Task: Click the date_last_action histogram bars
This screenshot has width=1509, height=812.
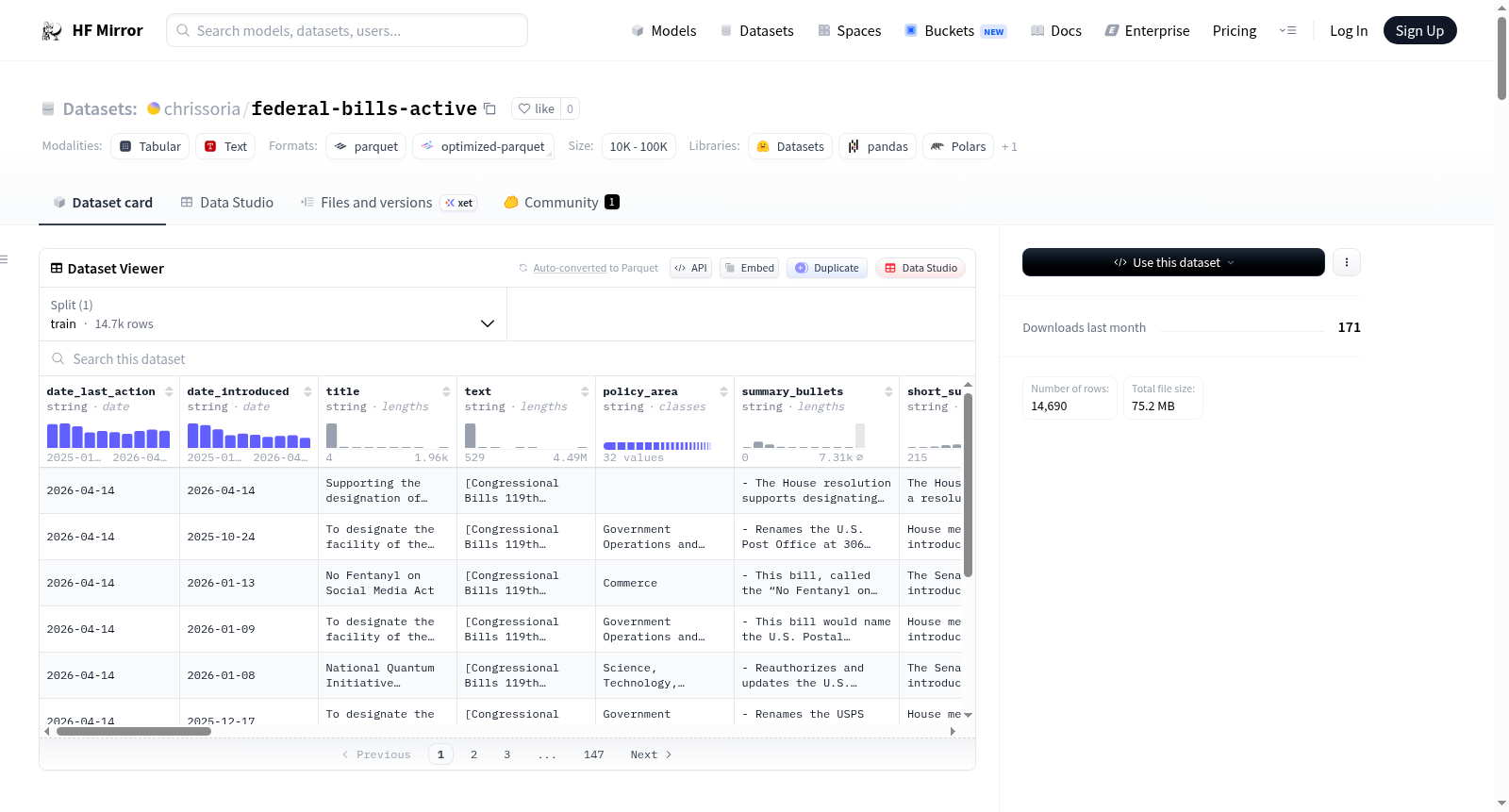Action: coord(108,435)
